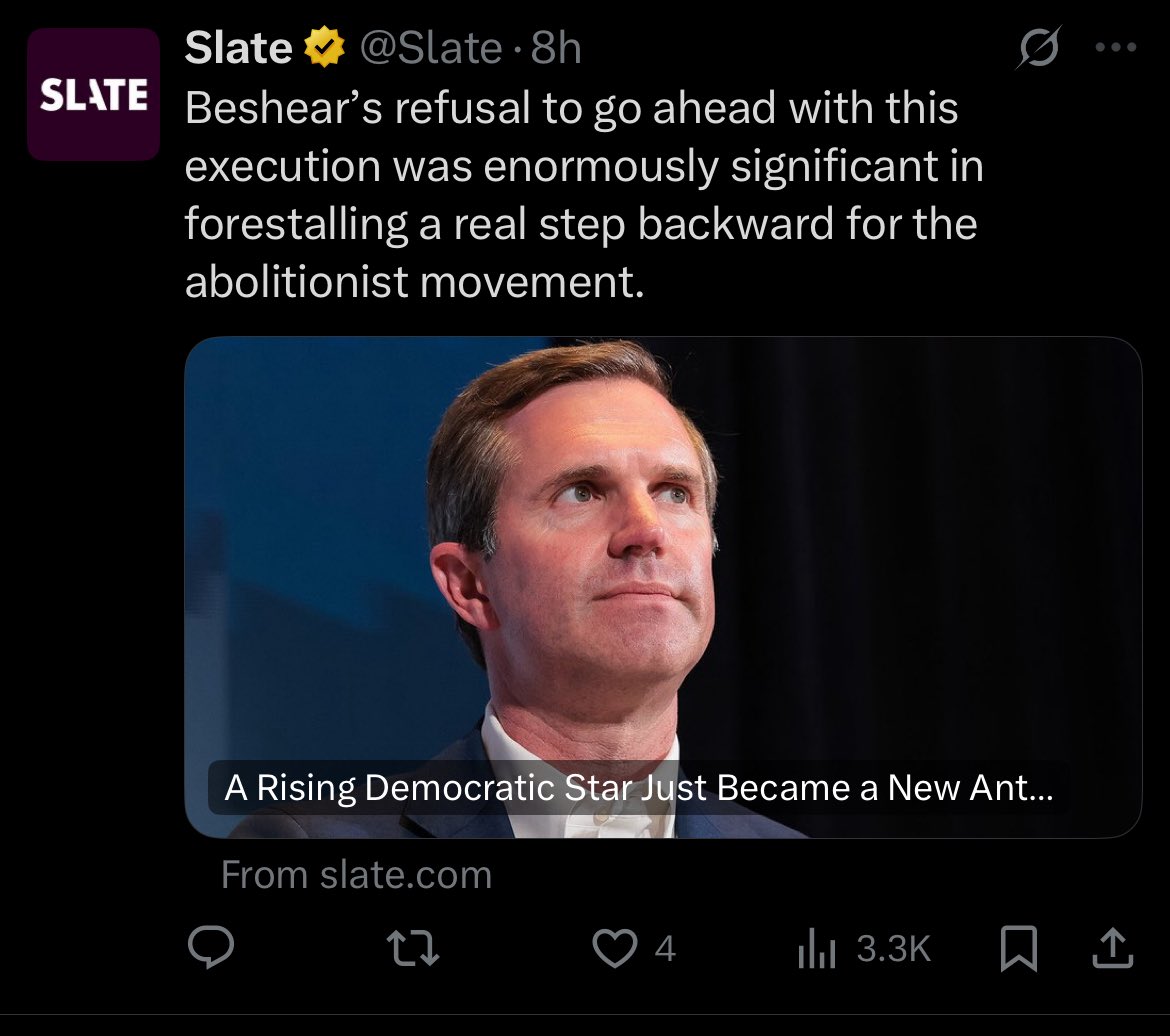Click the tweet line starting 'Beshear's refusal'

click(x=571, y=107)
